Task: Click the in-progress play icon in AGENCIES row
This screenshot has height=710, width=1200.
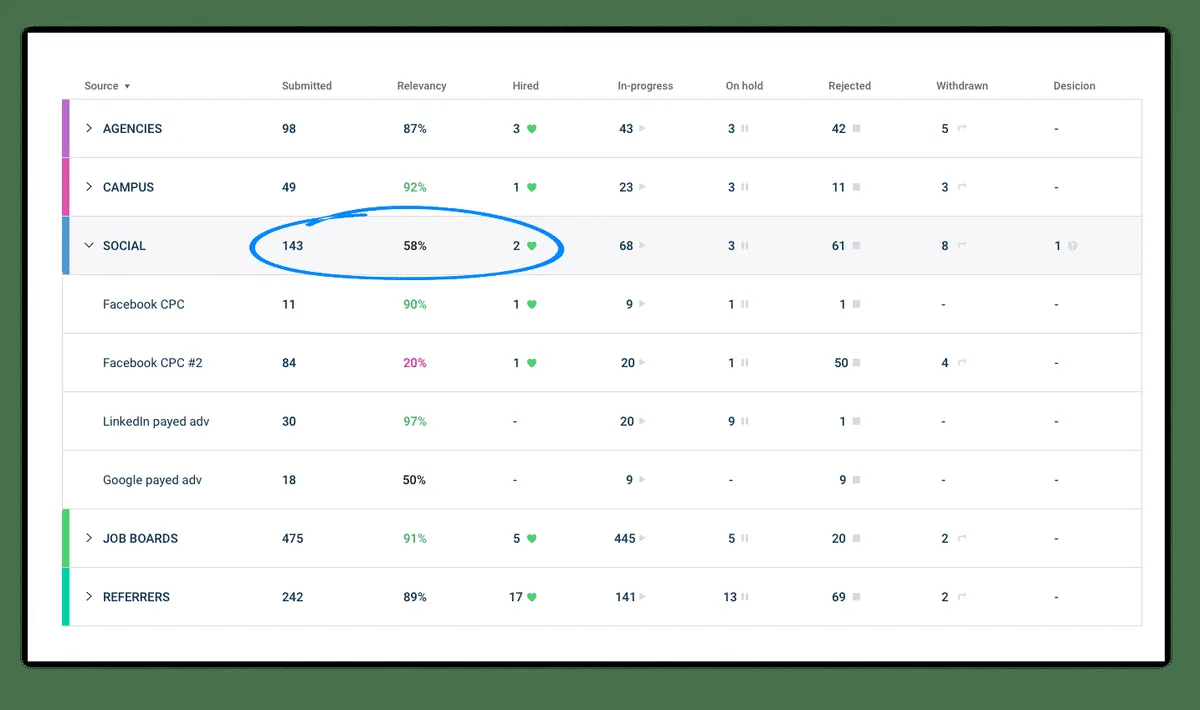Action: click(643, 129)
